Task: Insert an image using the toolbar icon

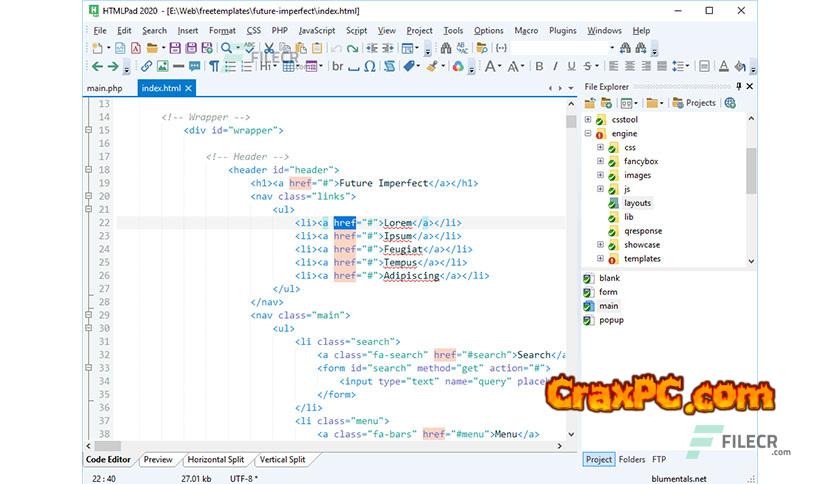Action: (x=163, y=66)
